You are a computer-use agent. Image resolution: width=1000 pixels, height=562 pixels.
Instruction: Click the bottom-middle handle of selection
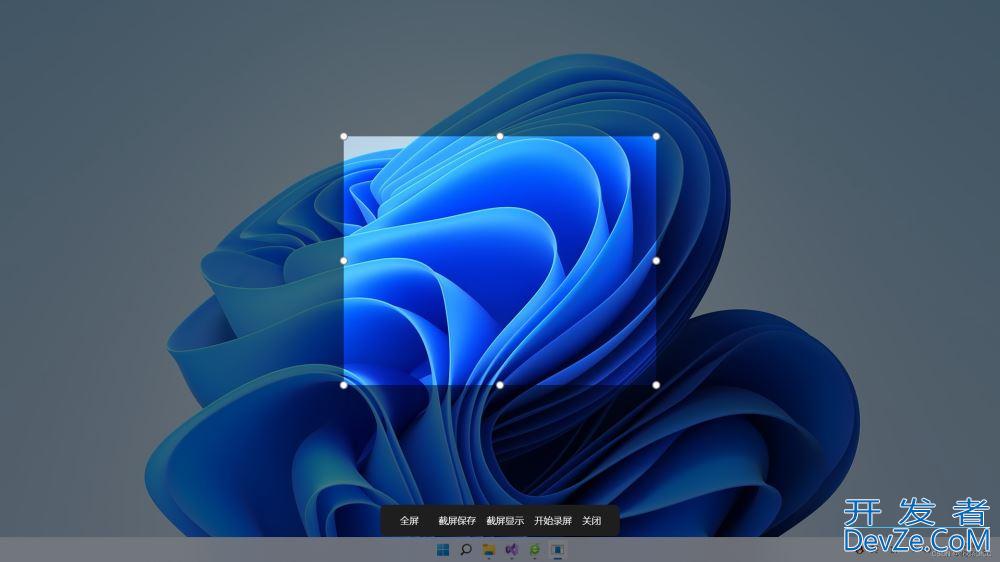click(x=500, y=385)
